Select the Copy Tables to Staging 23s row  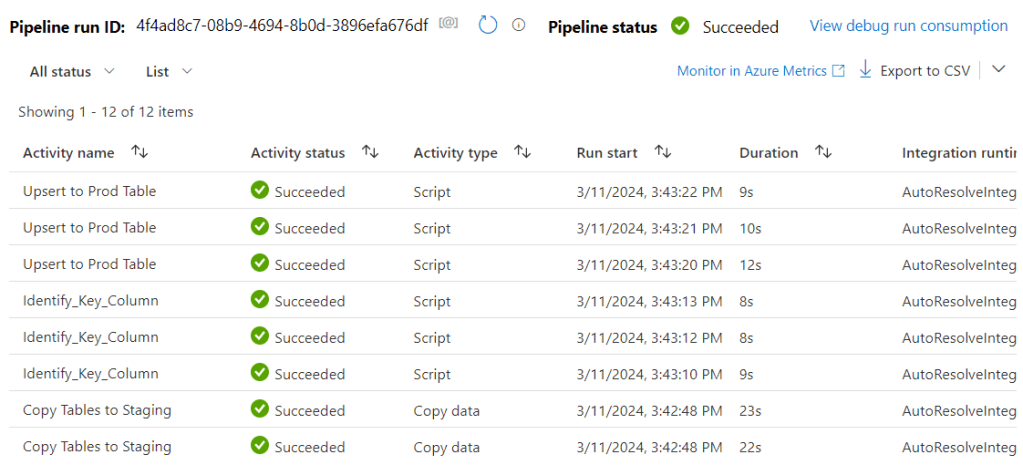pos(97,410)
